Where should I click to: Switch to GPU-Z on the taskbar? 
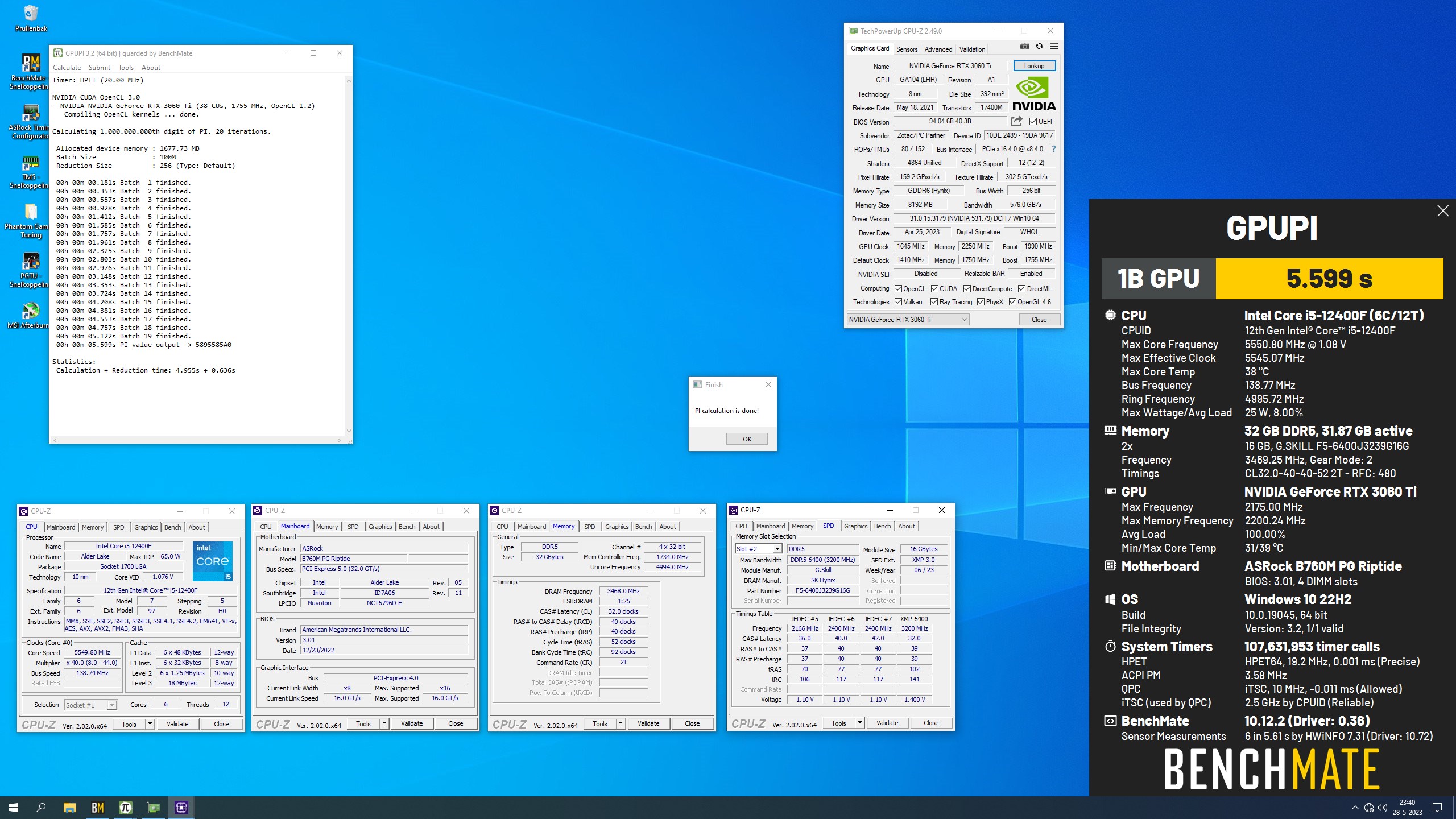point(153,807)
